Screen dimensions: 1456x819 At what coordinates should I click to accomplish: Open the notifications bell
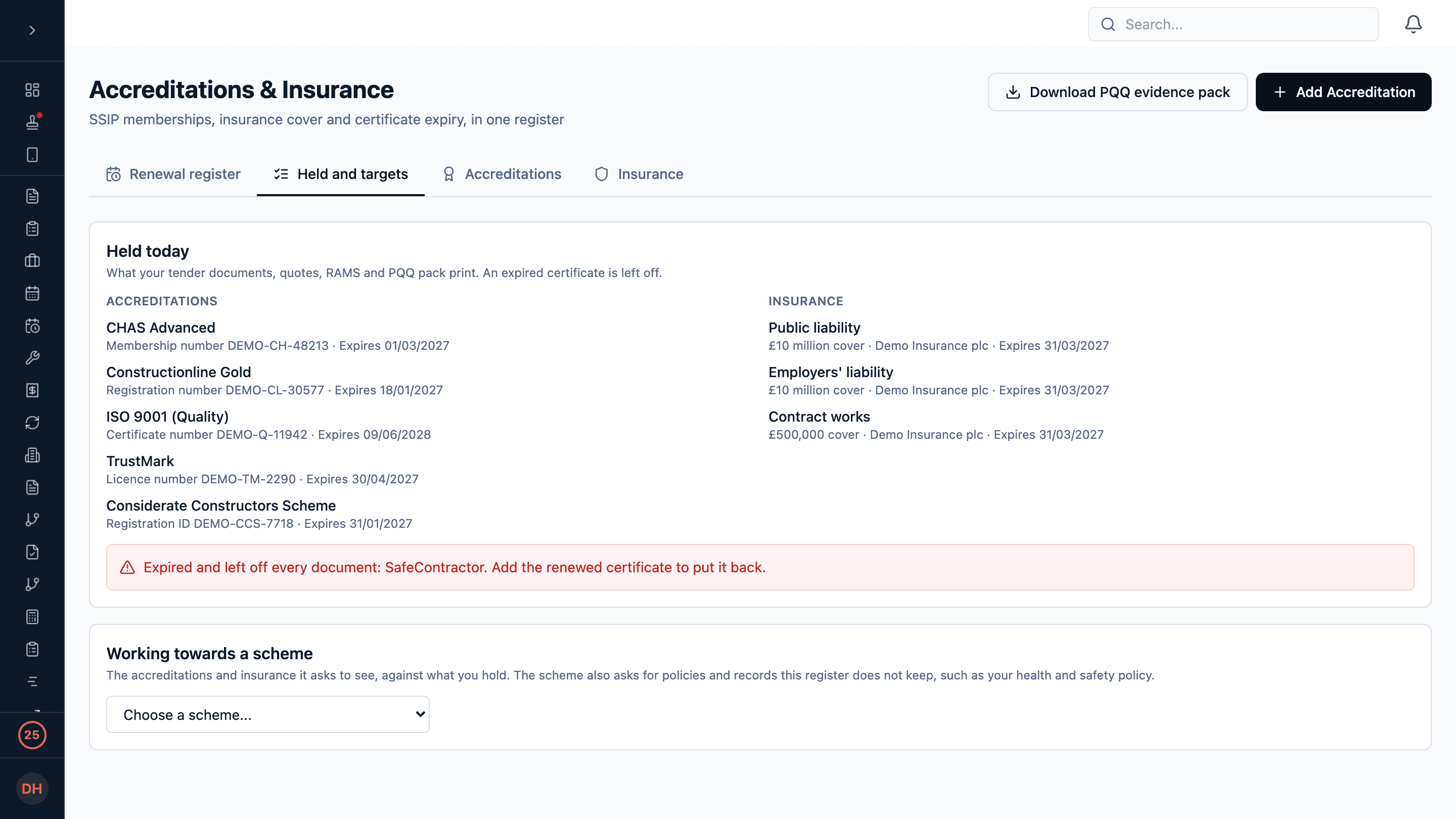click(x=1413, y=24)
